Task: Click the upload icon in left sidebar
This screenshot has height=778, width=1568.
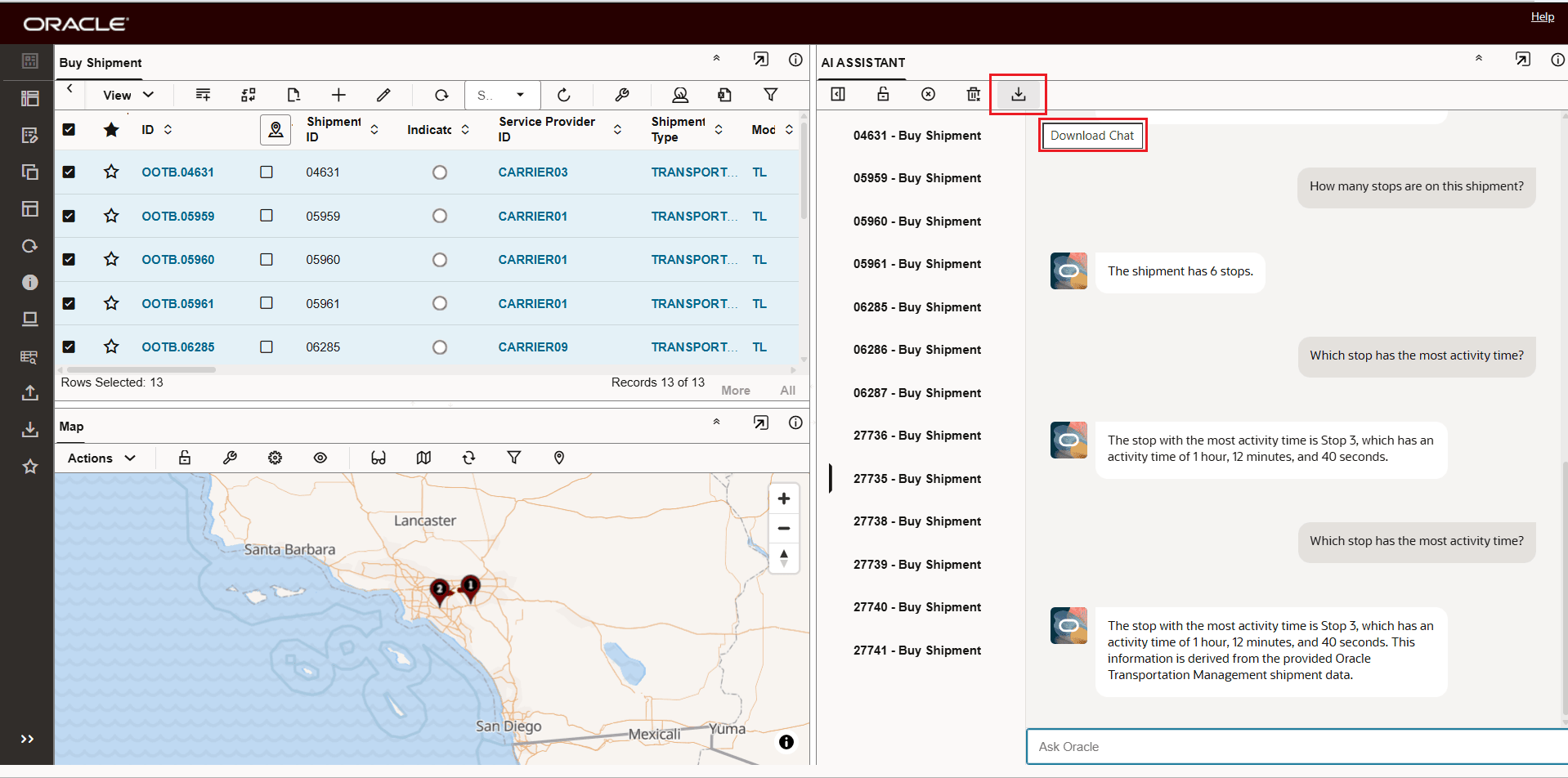Action: (30, 393)
